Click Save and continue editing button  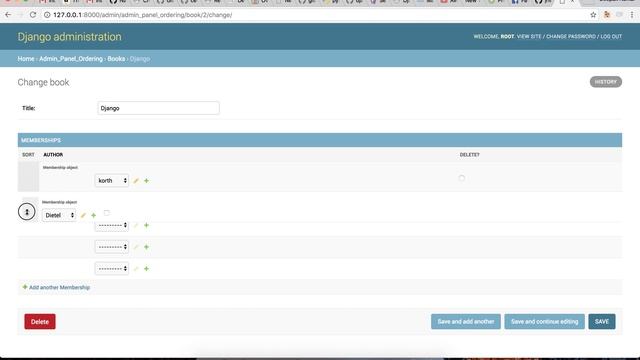pos(544,322)
